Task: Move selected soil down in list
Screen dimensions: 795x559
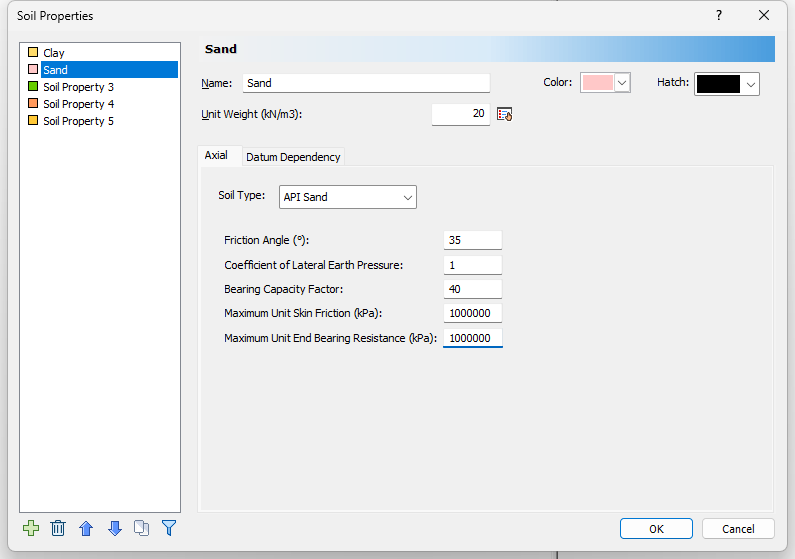Action: pyautogui.click(x=114, y=528)
